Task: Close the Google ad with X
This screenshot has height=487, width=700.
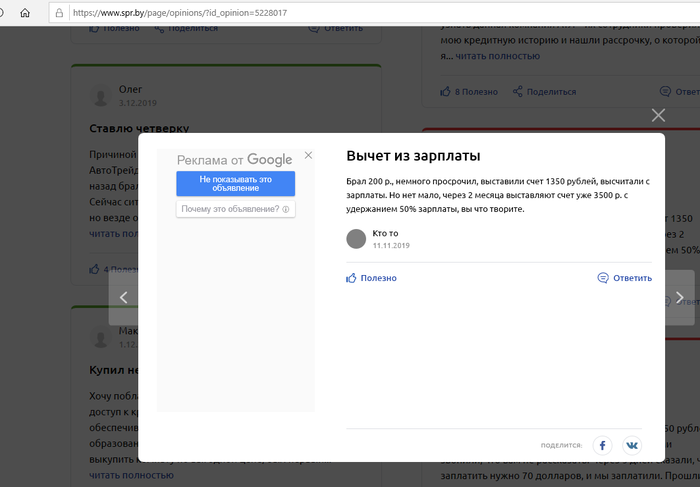Action: [x=308, y=155]
